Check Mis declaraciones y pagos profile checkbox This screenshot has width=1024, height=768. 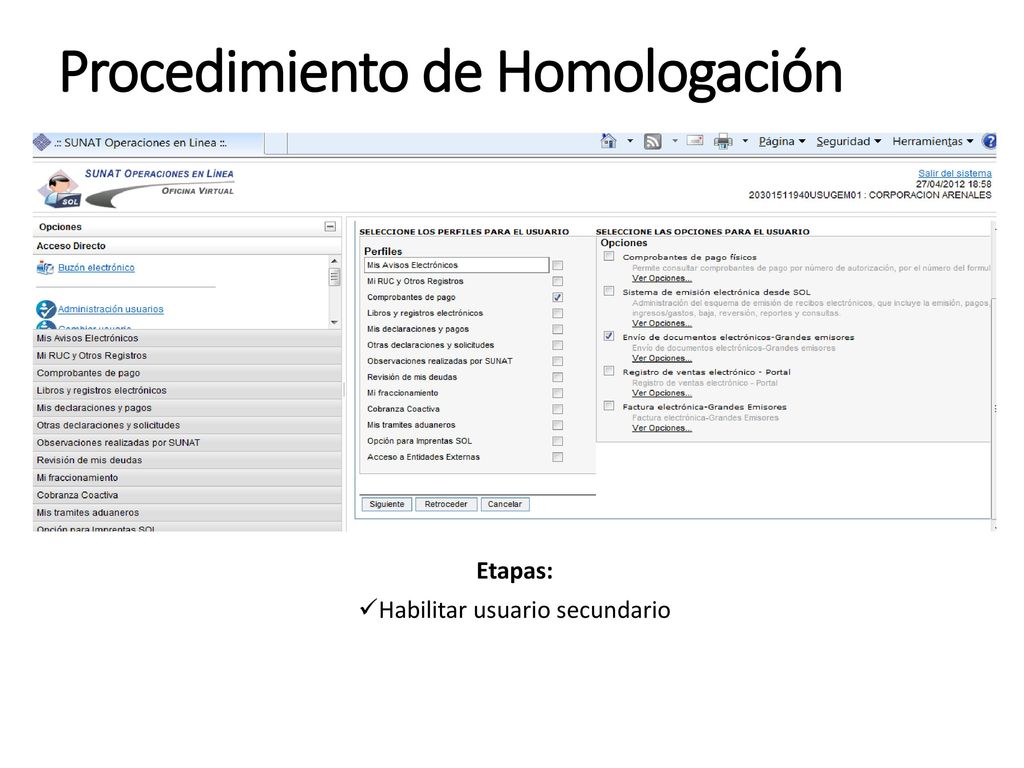(557, 329)
